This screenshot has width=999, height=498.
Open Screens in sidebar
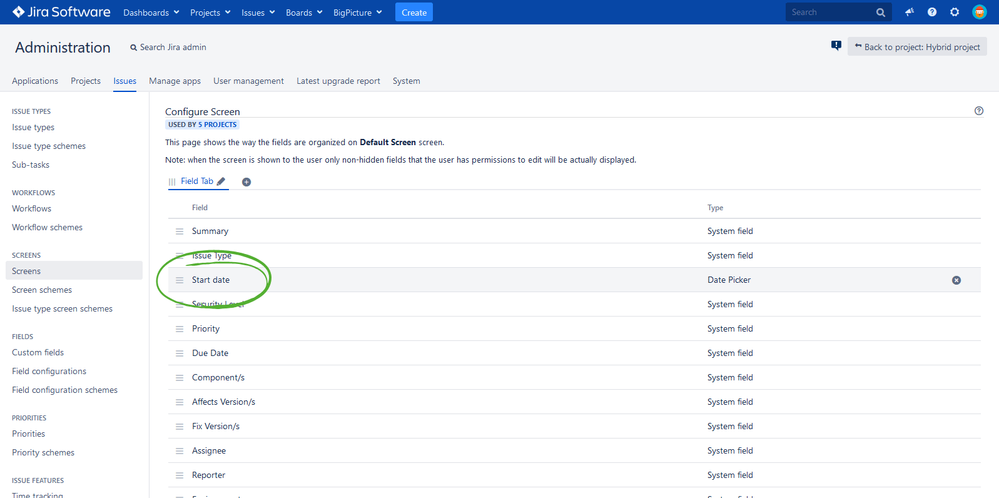[73, 271]
